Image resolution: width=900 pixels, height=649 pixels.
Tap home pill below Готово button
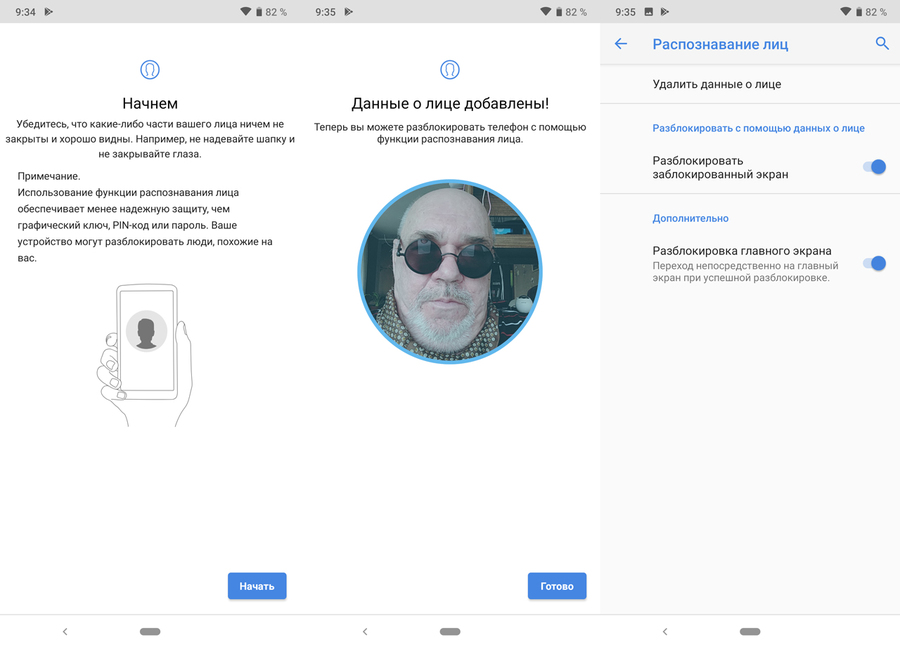pos(450,631)
